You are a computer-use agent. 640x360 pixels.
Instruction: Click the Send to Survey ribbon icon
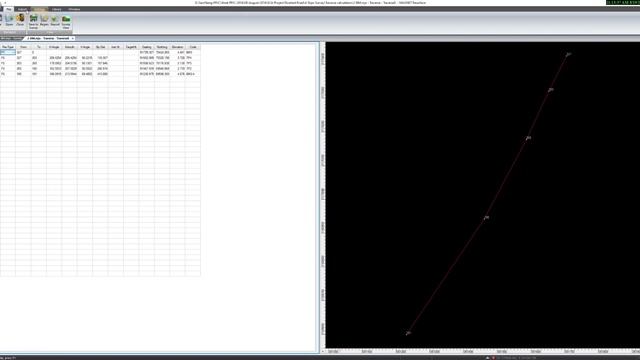coord(33,21)
